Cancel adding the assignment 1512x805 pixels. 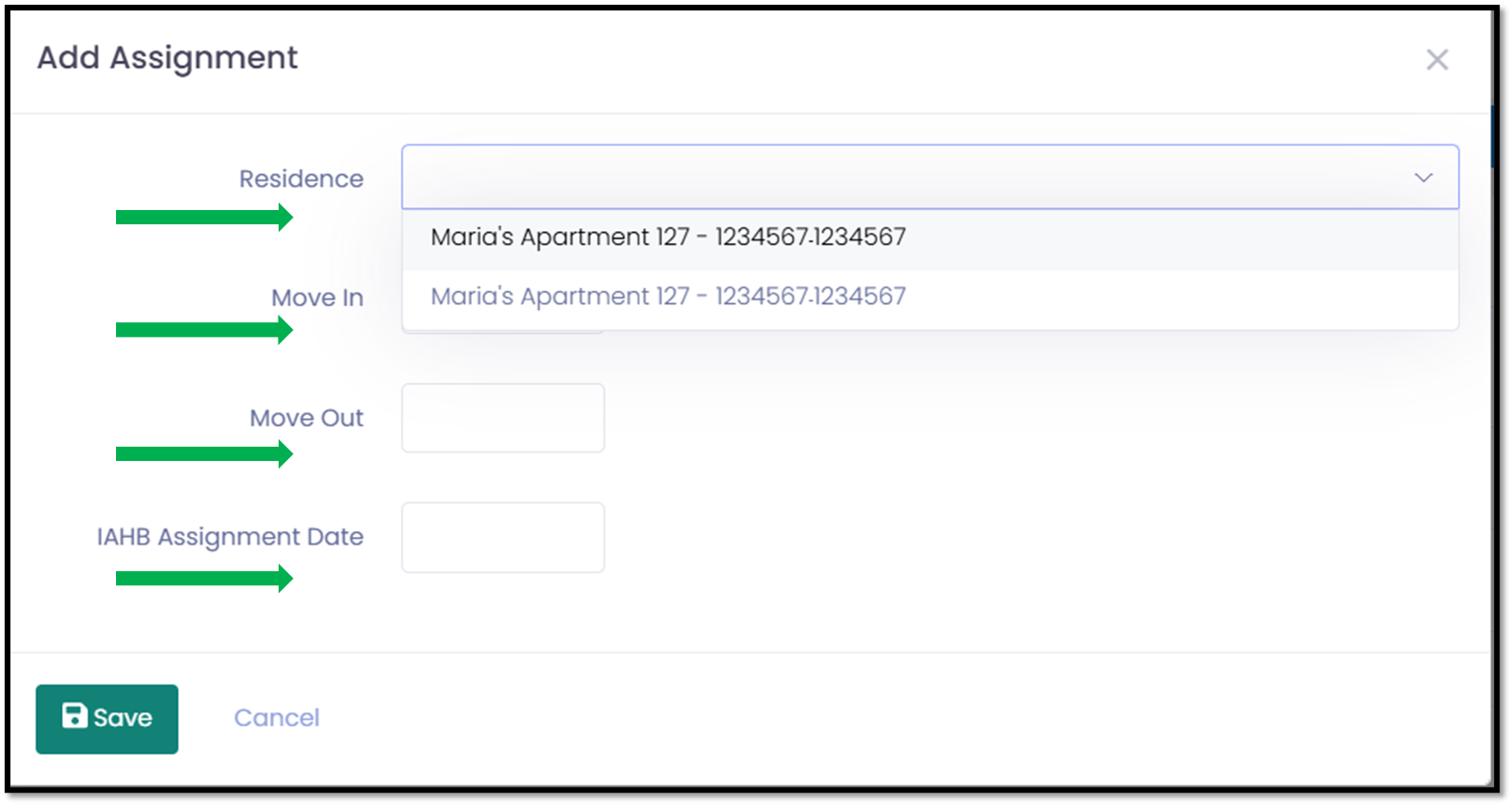click(277, 718)
